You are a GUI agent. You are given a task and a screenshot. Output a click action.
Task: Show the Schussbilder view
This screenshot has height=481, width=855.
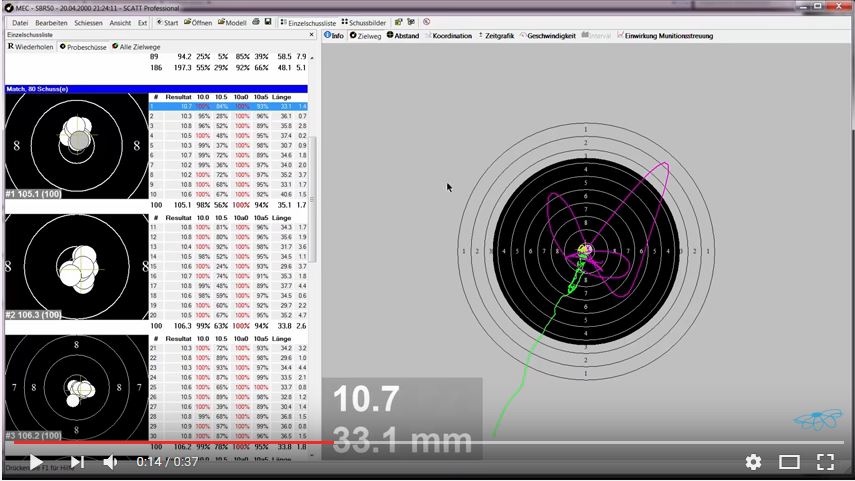(x=363, y=21)
